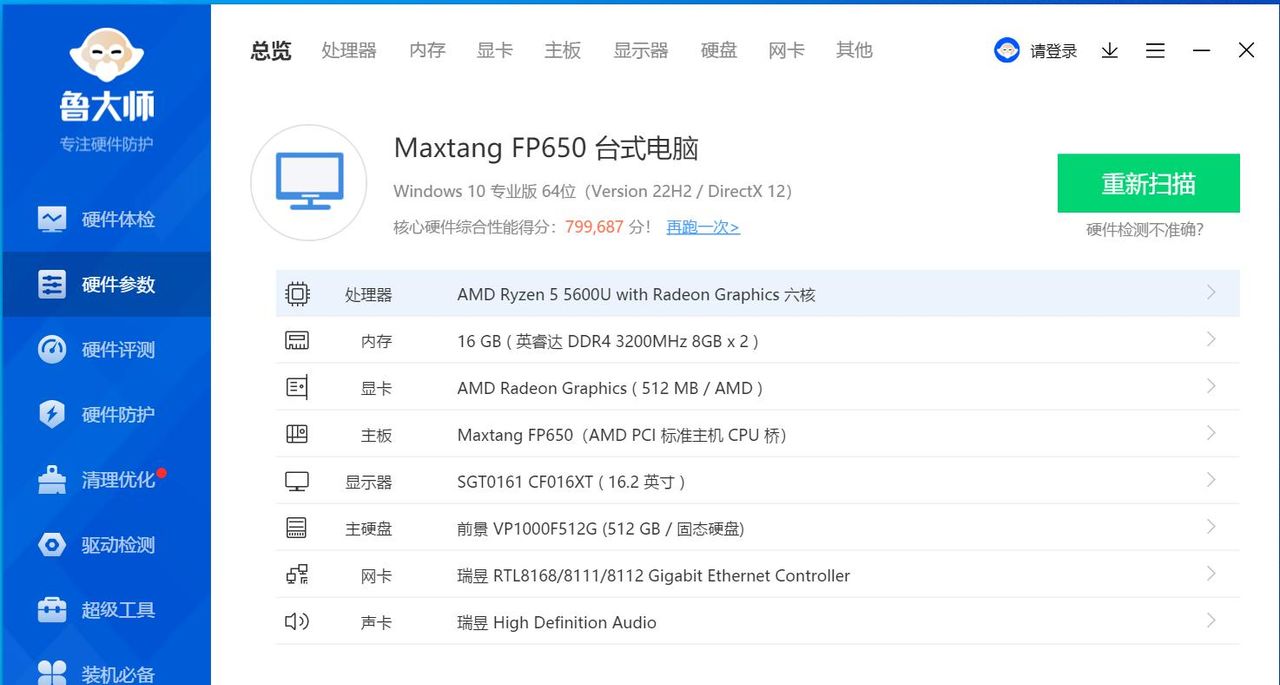The image size is (1280, 685).
Task: Select the 硬件评测 gauge icon
Action: tap(52, 350)
